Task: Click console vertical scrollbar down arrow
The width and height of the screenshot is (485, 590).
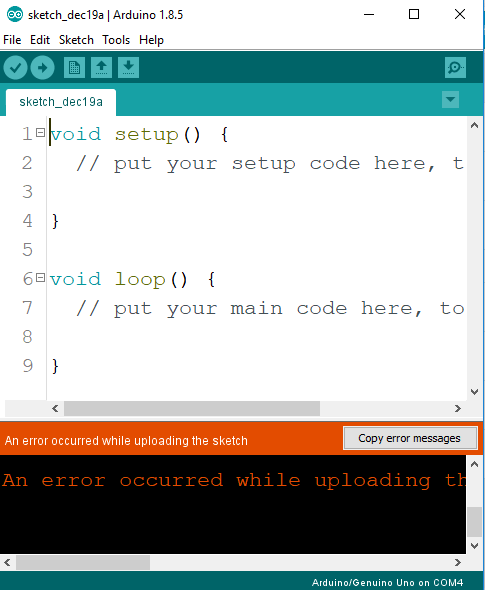Action: pos(474,546)
